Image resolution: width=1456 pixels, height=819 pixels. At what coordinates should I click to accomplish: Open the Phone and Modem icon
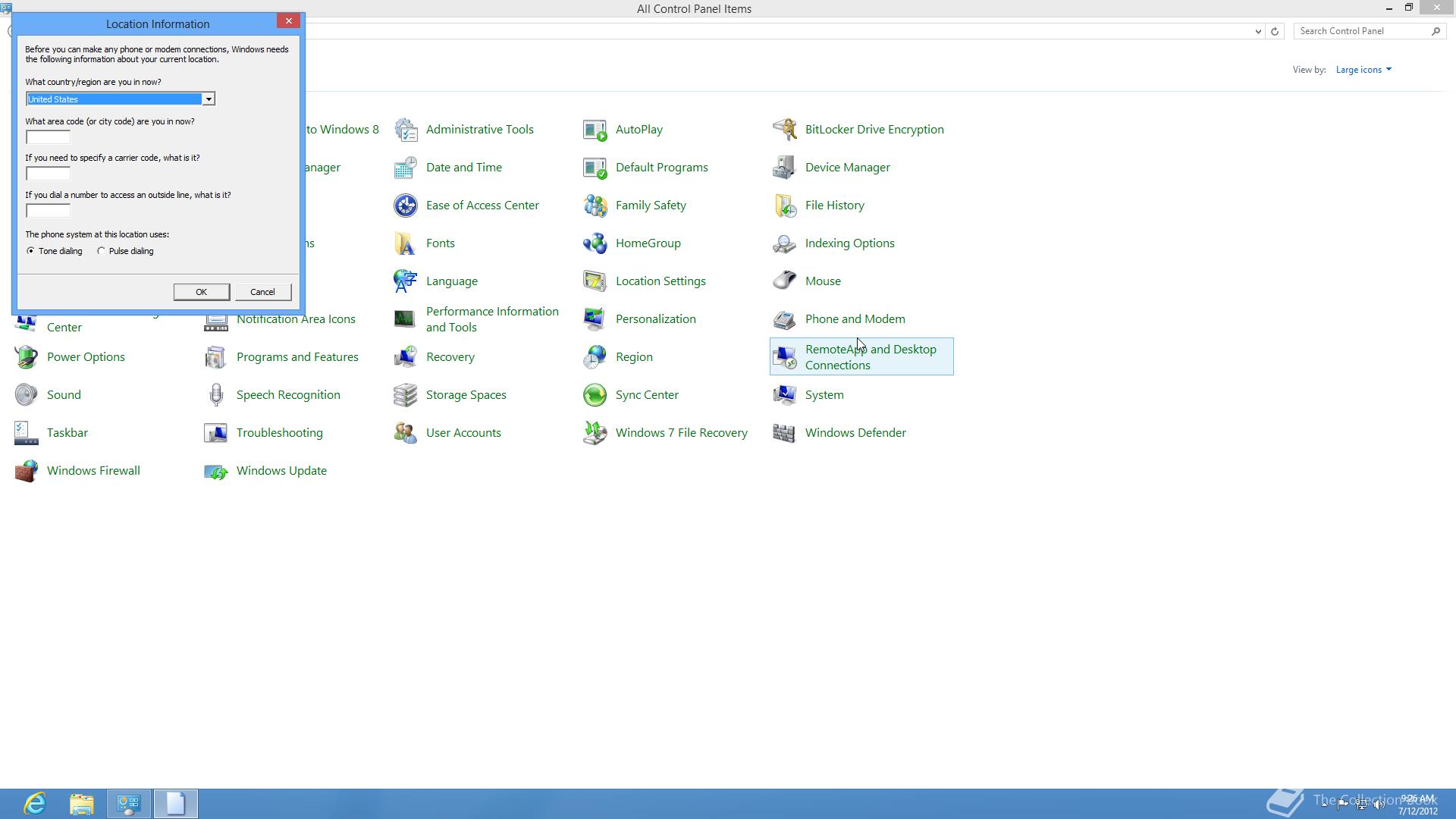(x=785, y=319)
